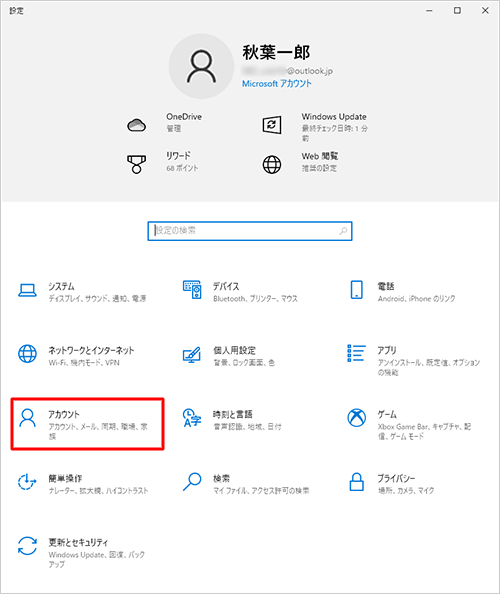
Task: Open the 簡単操作 label
Action: coord(65,478)
